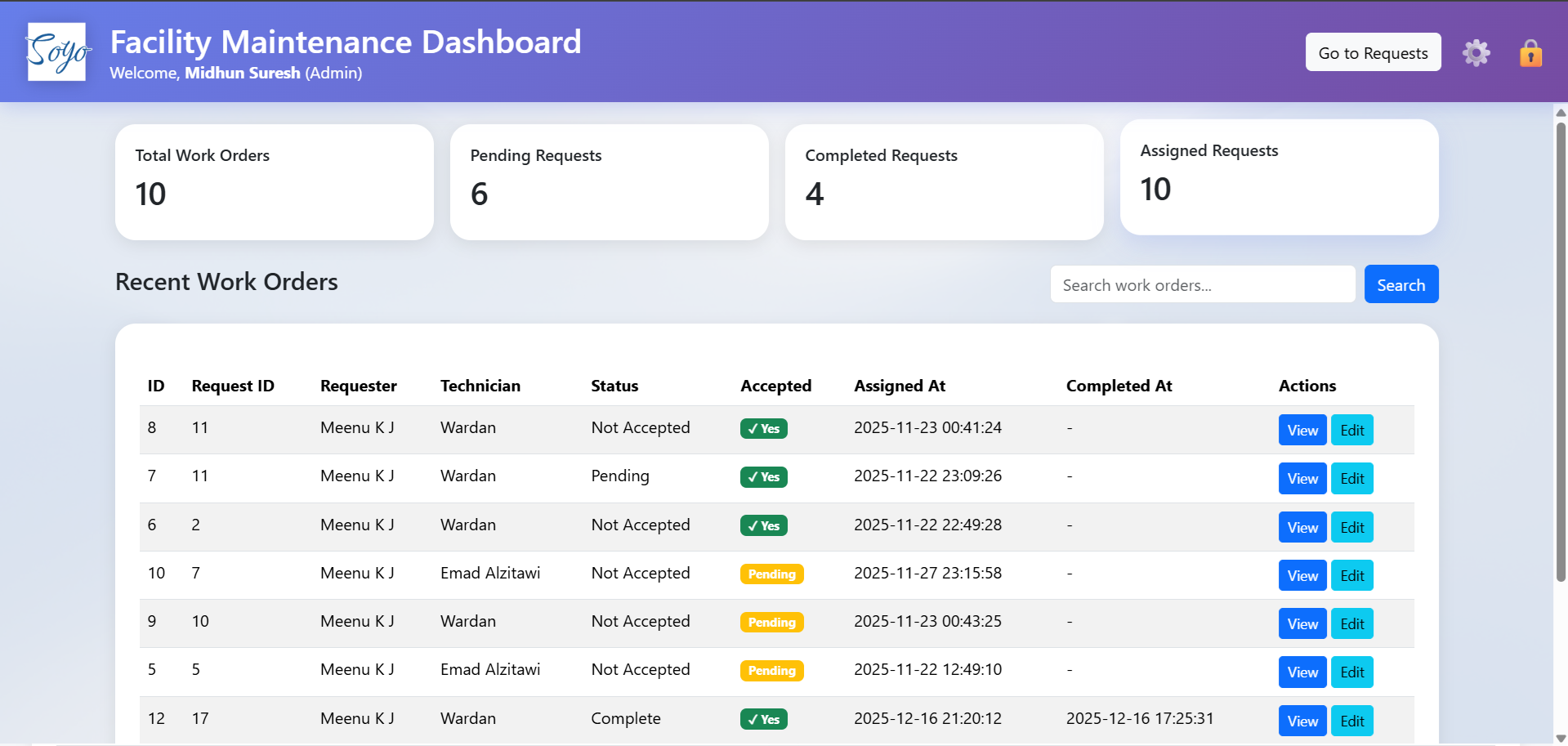Screen dimensions: 1568x746
Task: Sort by the Status column header
Action: point(614,386)
